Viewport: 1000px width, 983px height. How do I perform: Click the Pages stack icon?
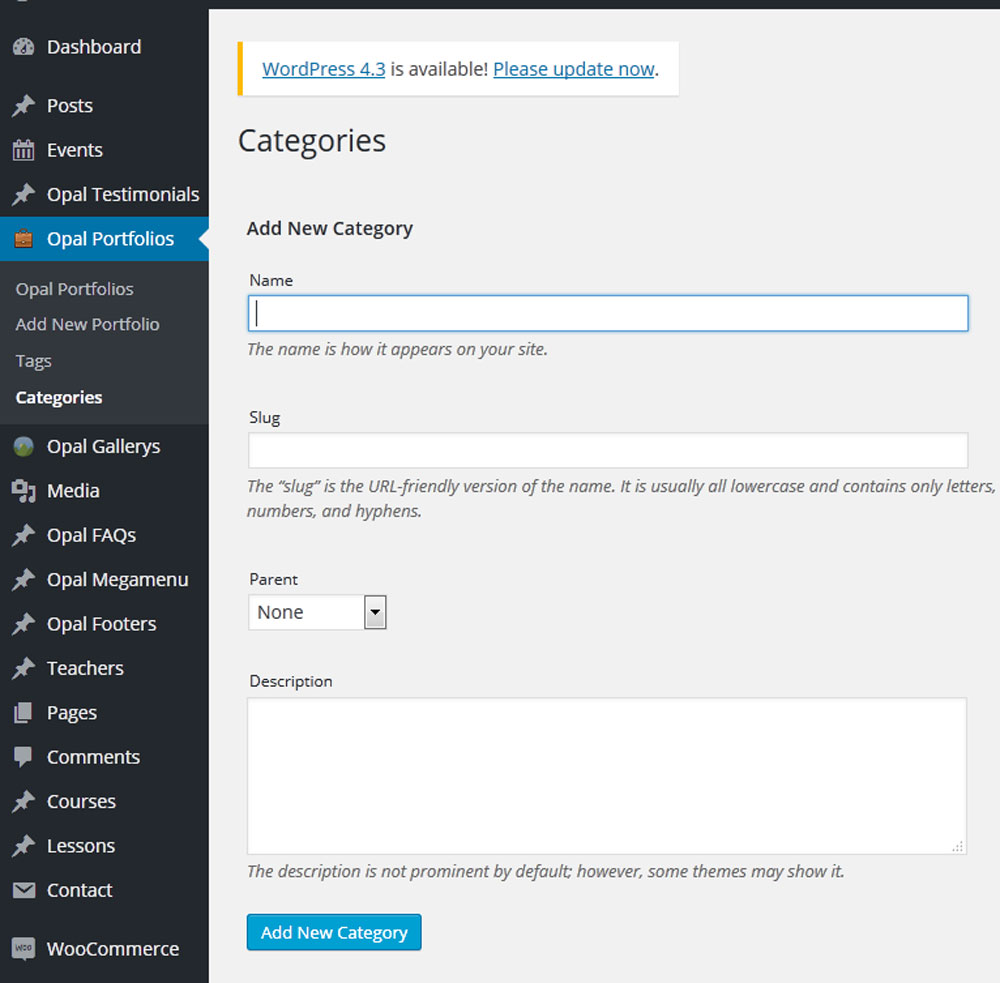[23, 713]
